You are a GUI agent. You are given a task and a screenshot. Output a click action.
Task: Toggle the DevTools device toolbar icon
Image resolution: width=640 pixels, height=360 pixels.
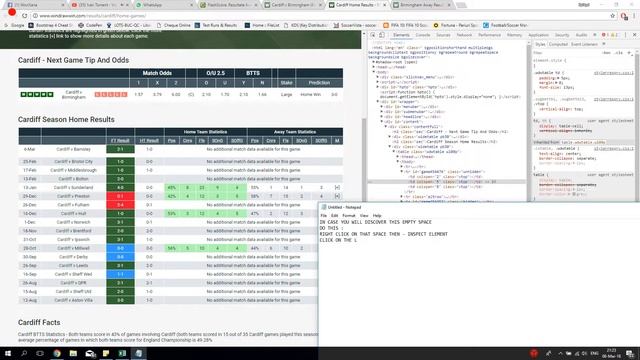382,35
